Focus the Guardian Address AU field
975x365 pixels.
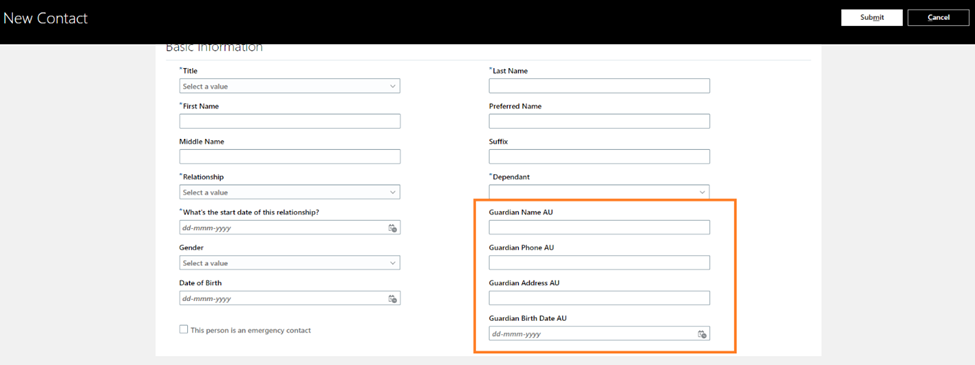599,298
